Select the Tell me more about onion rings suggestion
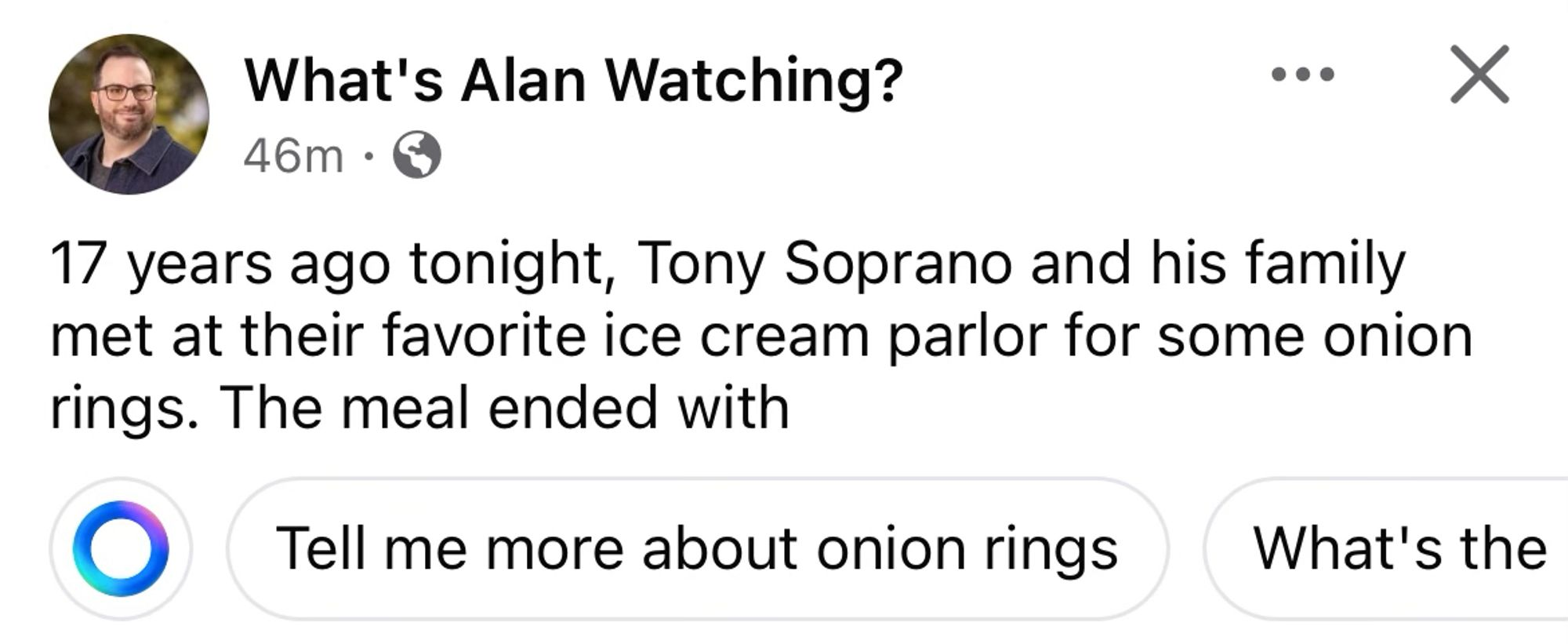This screenshot has width=1568, height=644. (x=696, y=548)
